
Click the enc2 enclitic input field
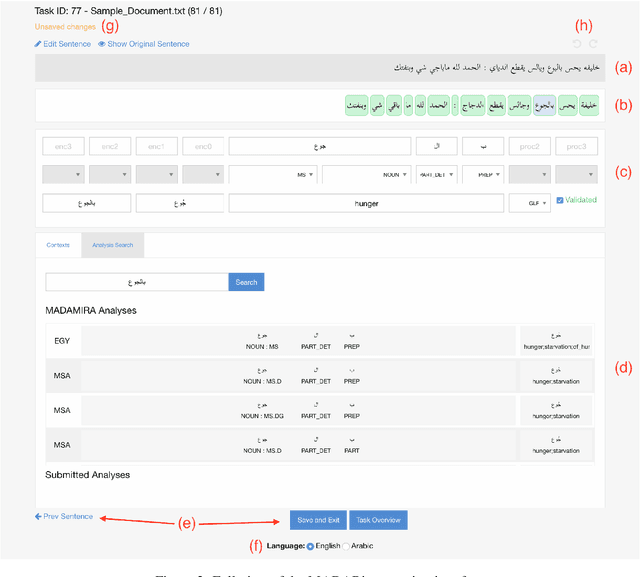tap(110, 146)
